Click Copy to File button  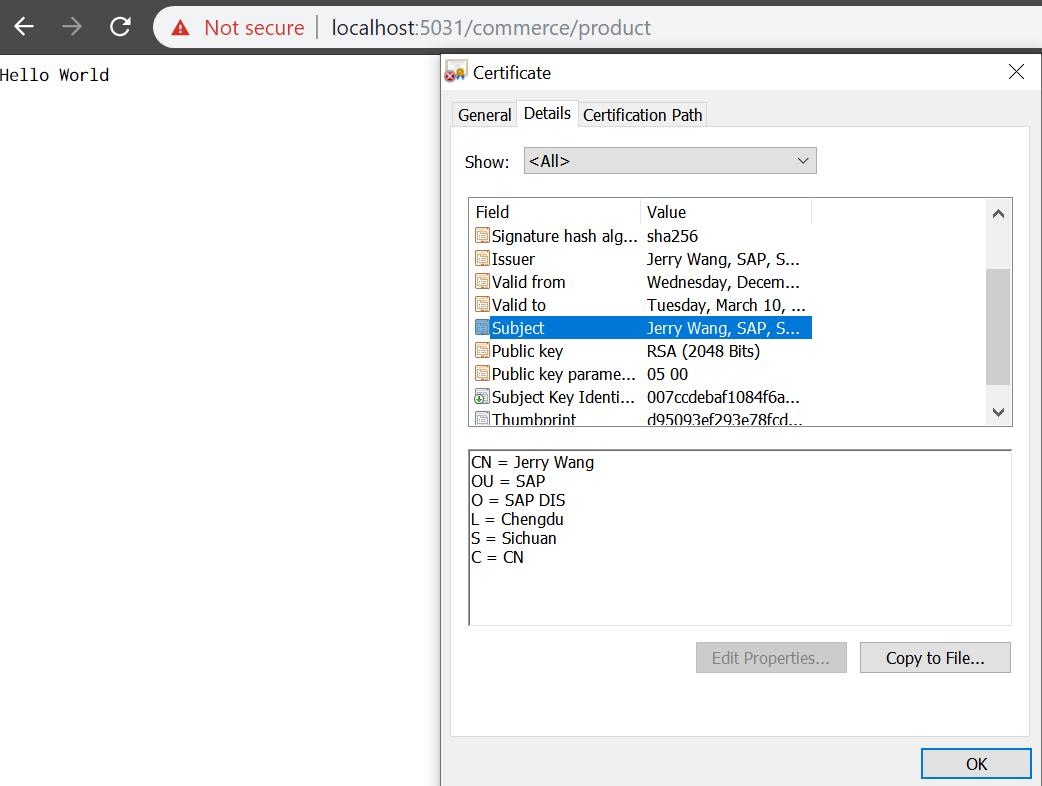coord(935,657)
